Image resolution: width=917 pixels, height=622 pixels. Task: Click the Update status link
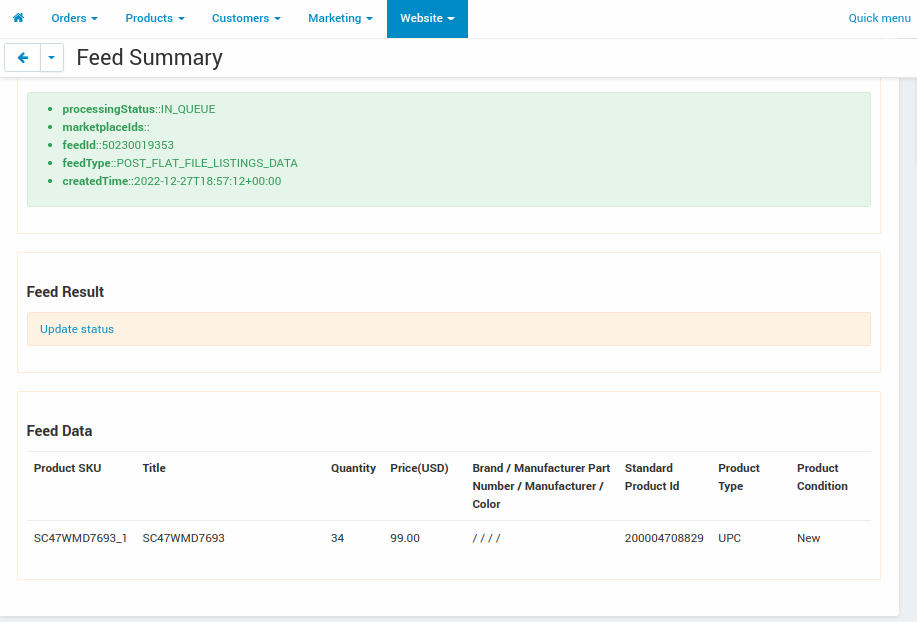(77, 329)
